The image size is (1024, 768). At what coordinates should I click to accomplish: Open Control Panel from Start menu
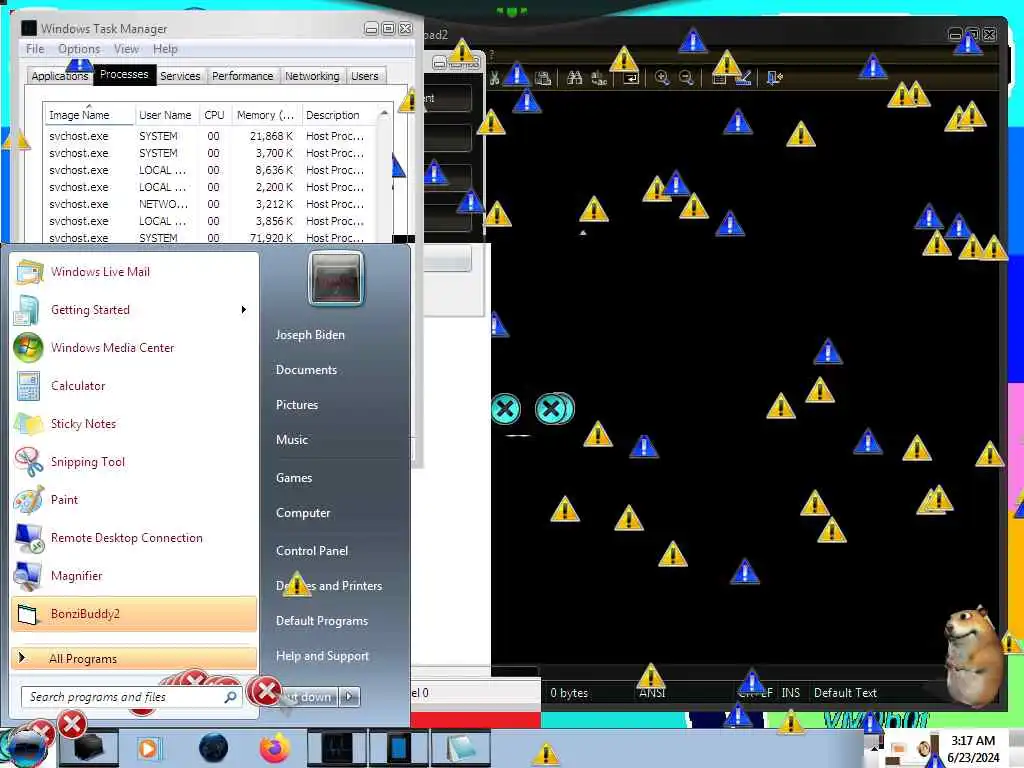tap(312, 551)
